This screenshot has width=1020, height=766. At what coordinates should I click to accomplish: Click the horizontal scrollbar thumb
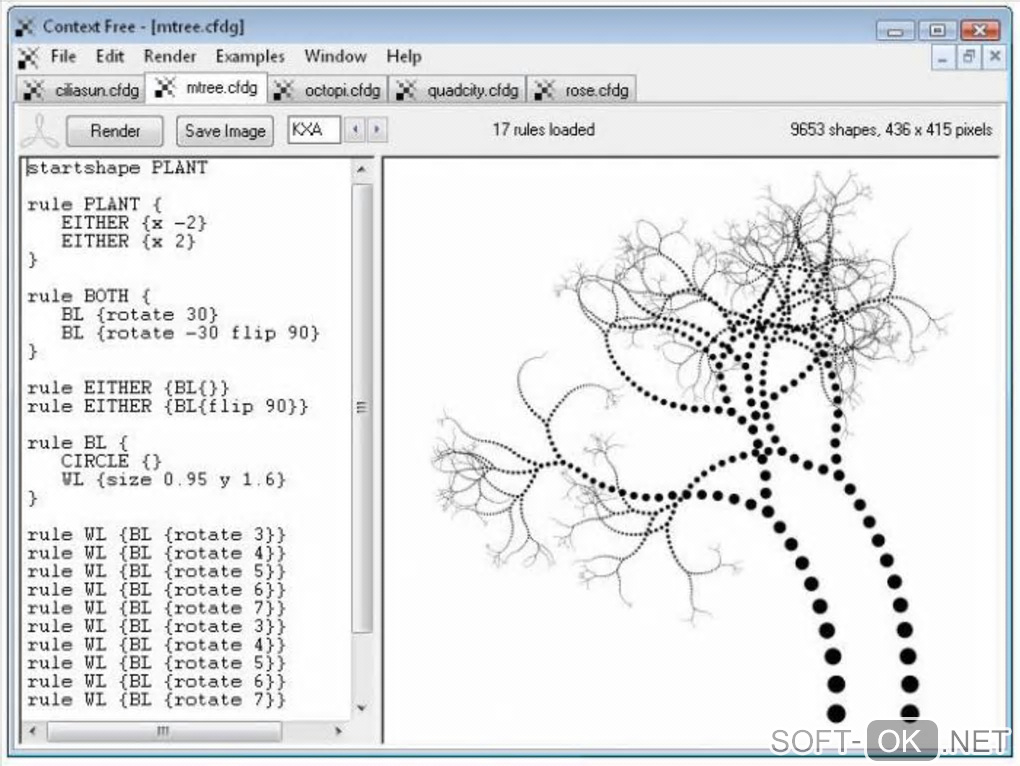click(x=164, y=731)
